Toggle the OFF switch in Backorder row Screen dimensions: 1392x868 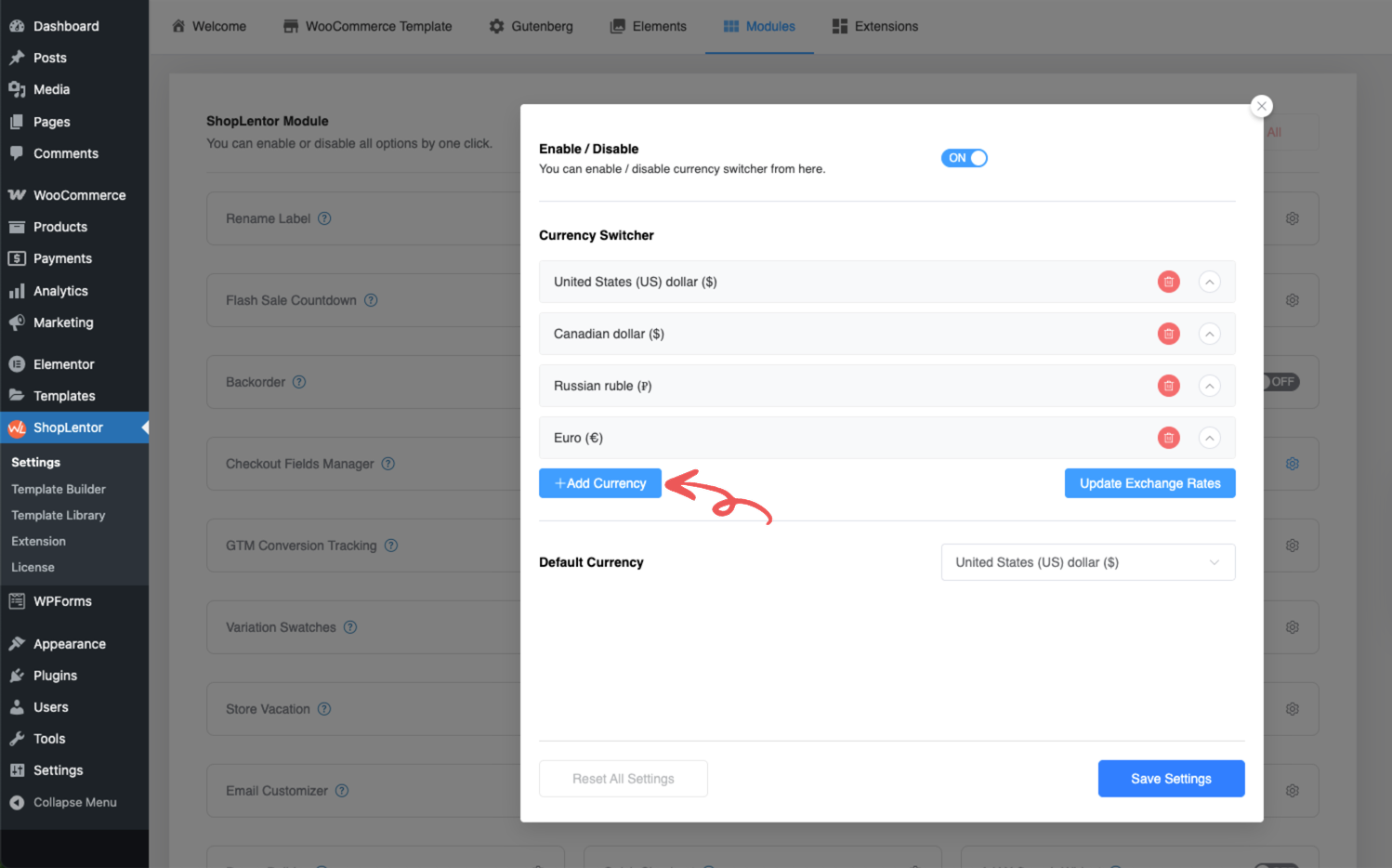pos(1281,382)
